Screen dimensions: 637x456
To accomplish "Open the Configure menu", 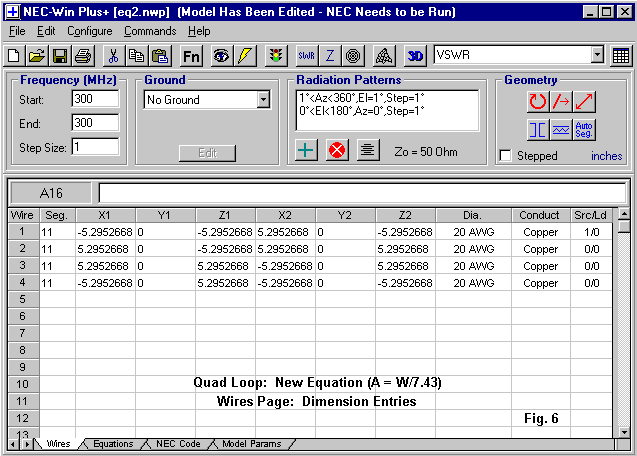I will [90, 31].
